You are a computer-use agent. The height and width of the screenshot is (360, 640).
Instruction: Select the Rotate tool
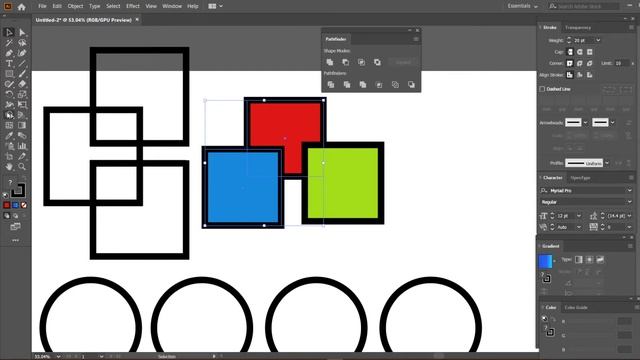[9, 95]
